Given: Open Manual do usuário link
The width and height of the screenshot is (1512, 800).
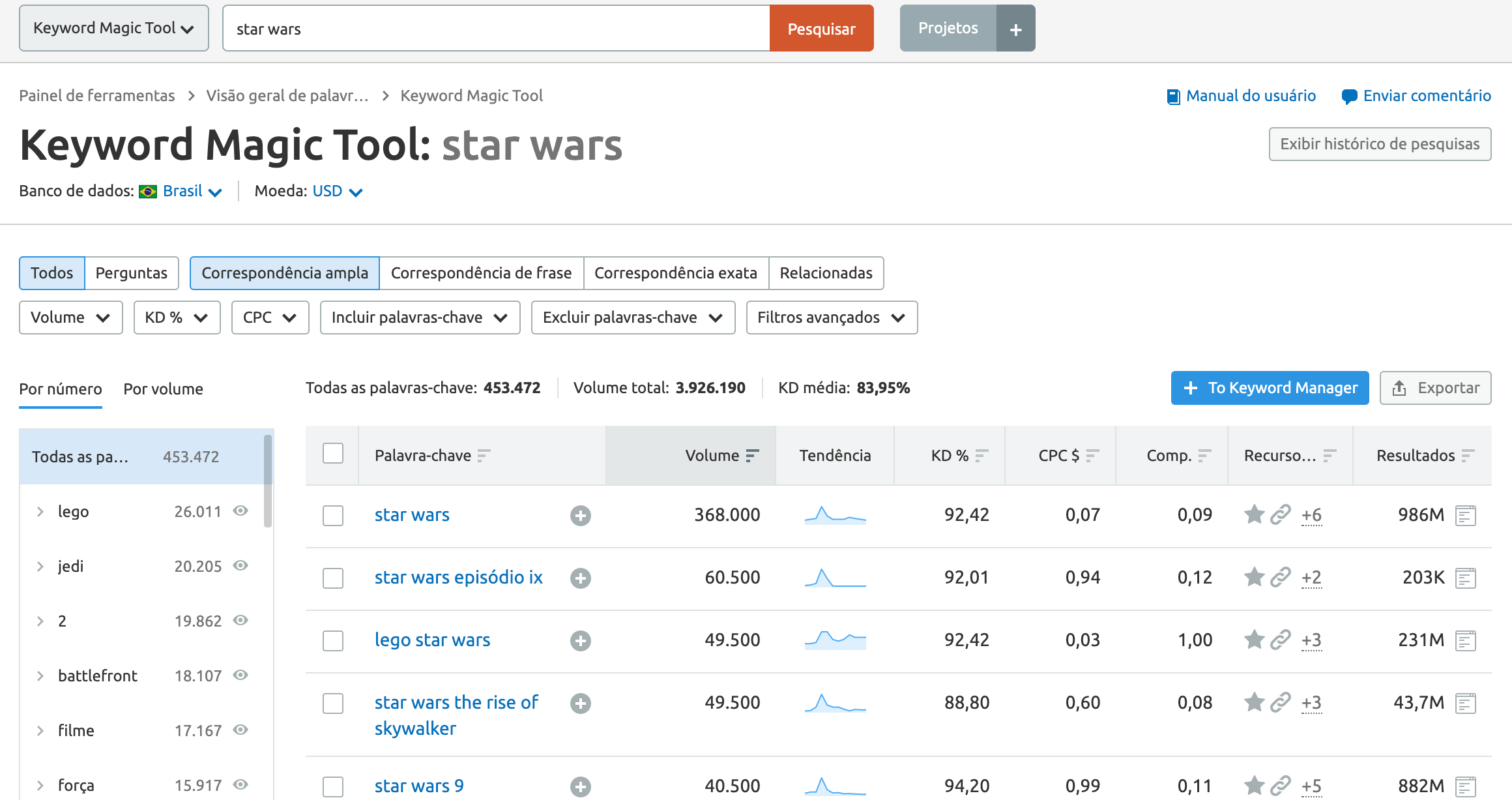Looking at the screenshot, I should [1242, 96].
